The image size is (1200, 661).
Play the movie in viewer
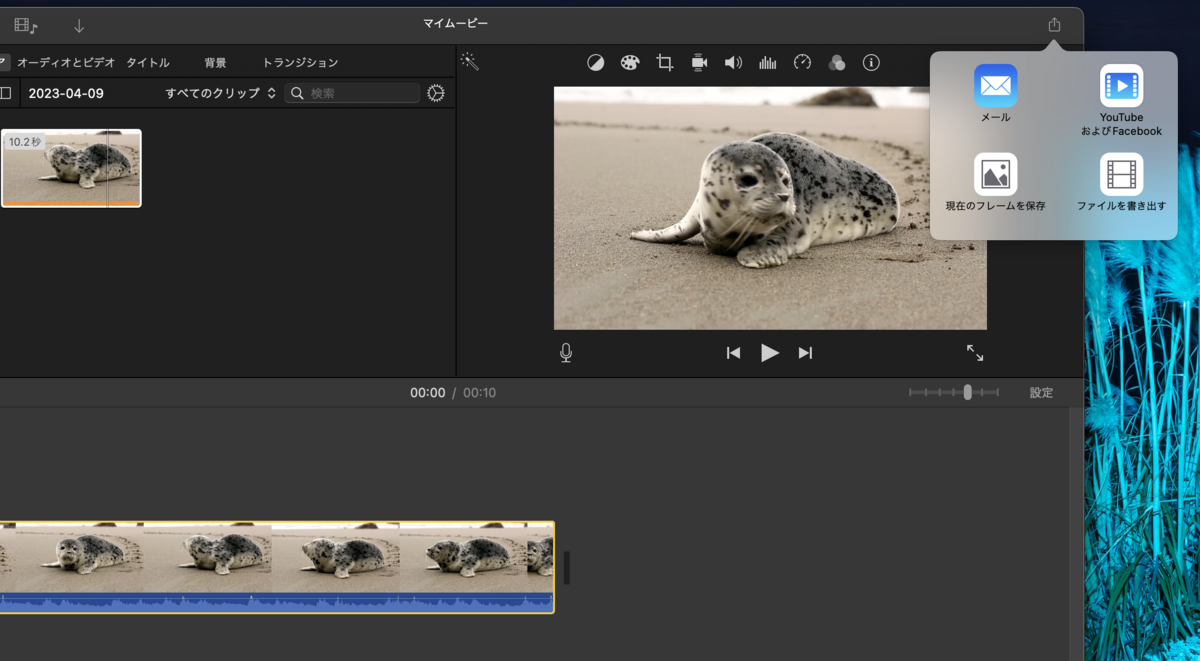point(769,353)
